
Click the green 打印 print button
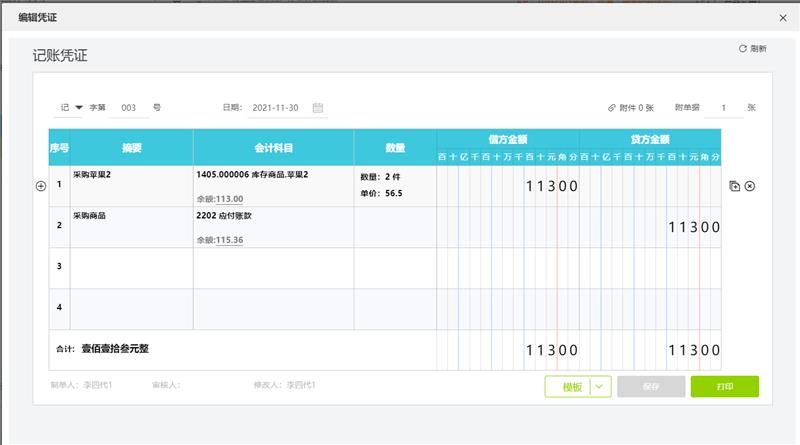(x=724, y=387)
